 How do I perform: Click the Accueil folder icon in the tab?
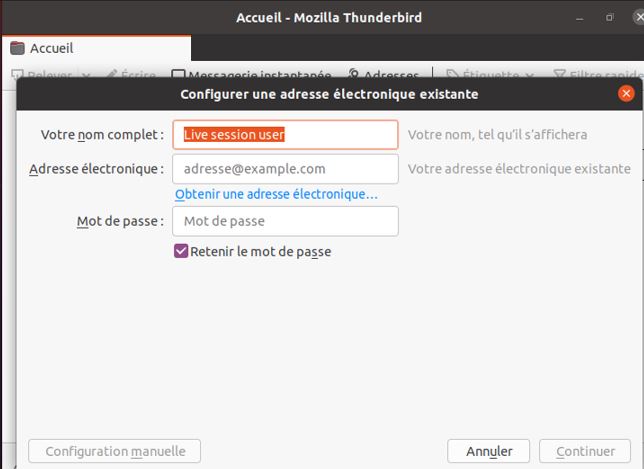click(x=17, y=48)
